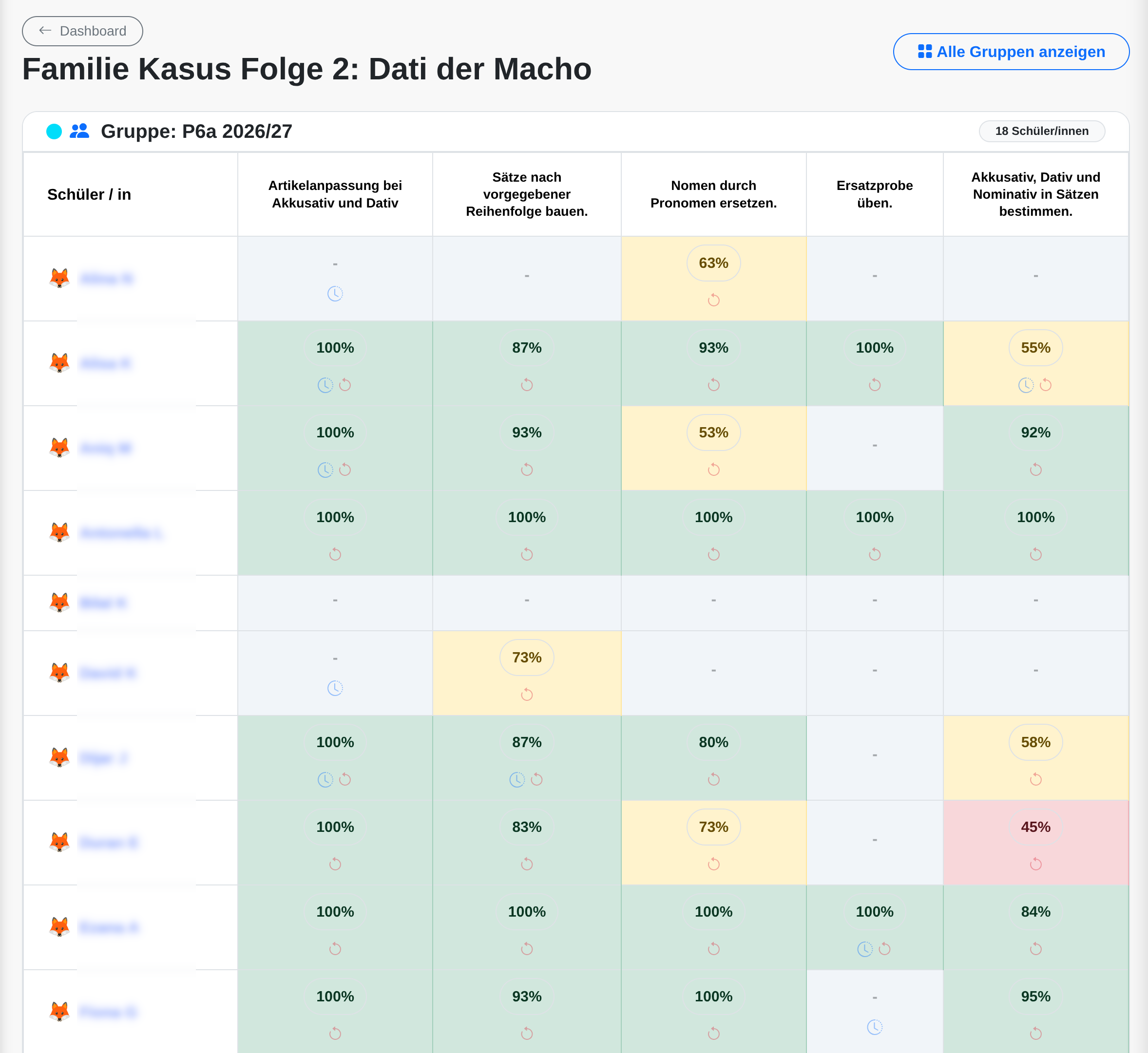Click the 45% score badge
This screenshot has width=1148, height=1053.
(x=1036, y=827)
